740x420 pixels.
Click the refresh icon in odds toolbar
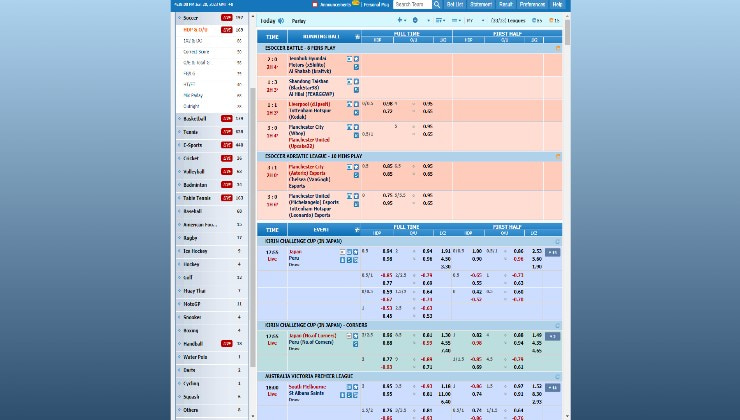tap(415, 20)
